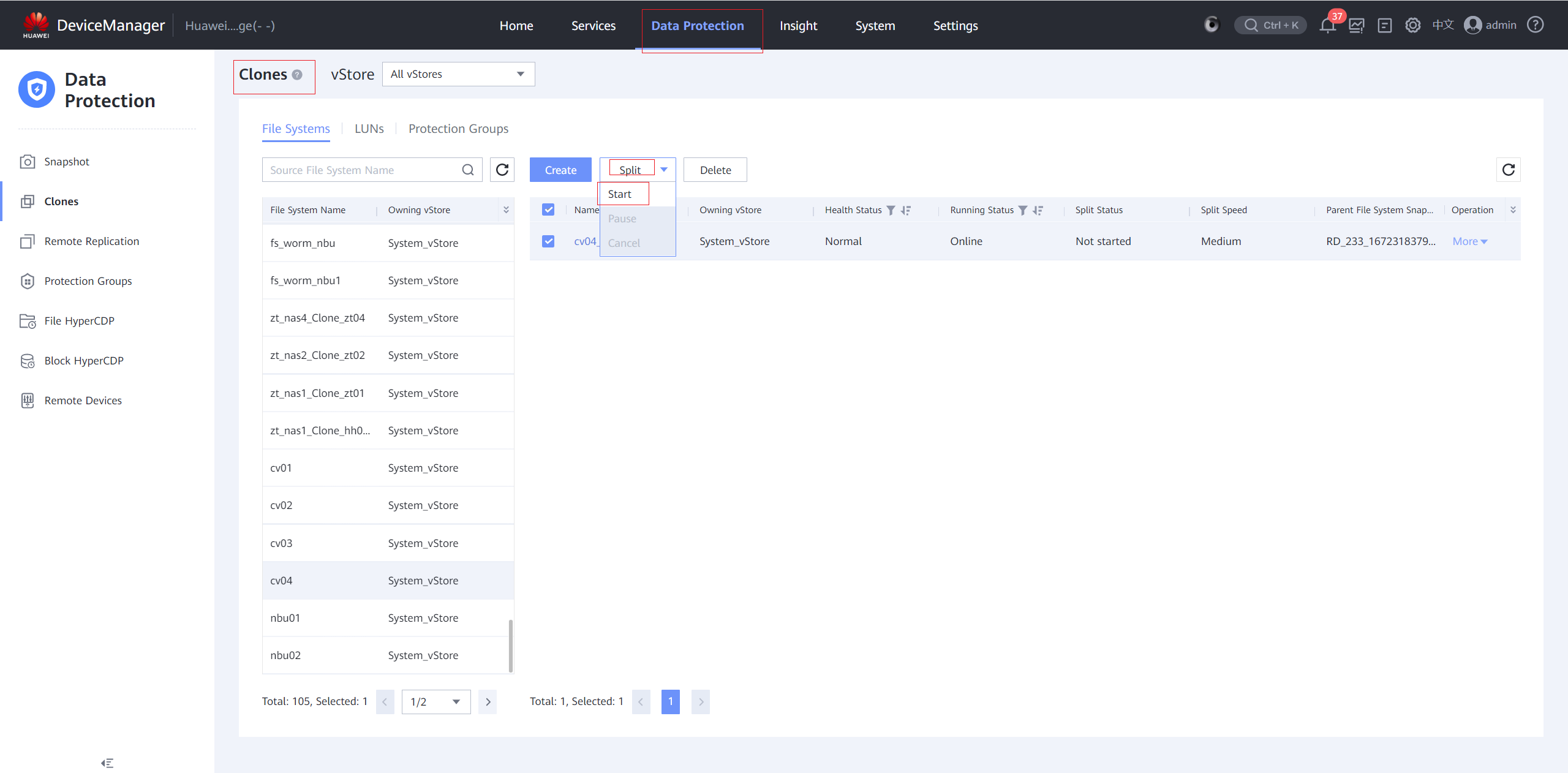Click the Create button

click(x=560, y=170)
